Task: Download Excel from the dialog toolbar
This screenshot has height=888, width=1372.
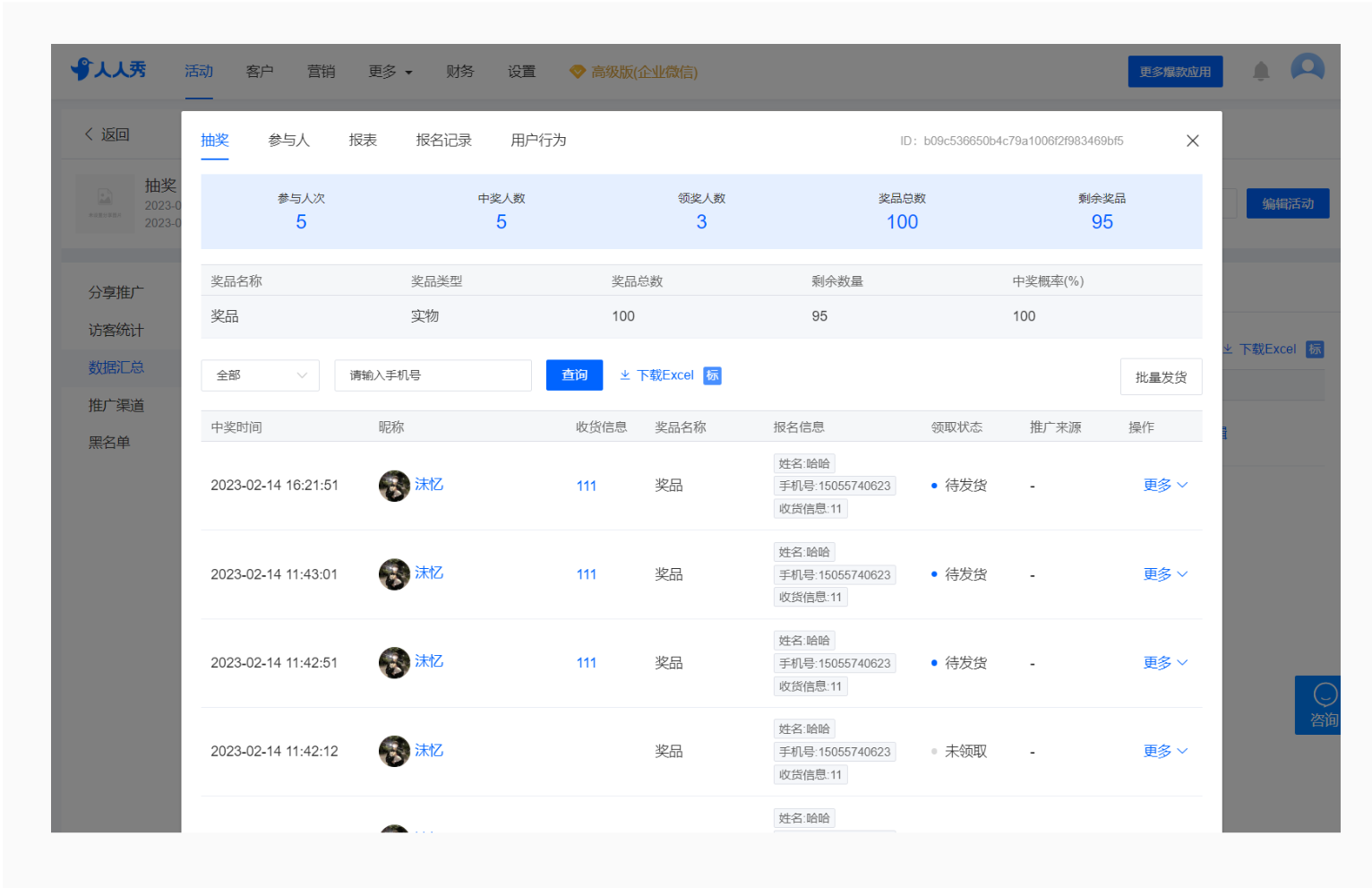Action: (657, 375)
